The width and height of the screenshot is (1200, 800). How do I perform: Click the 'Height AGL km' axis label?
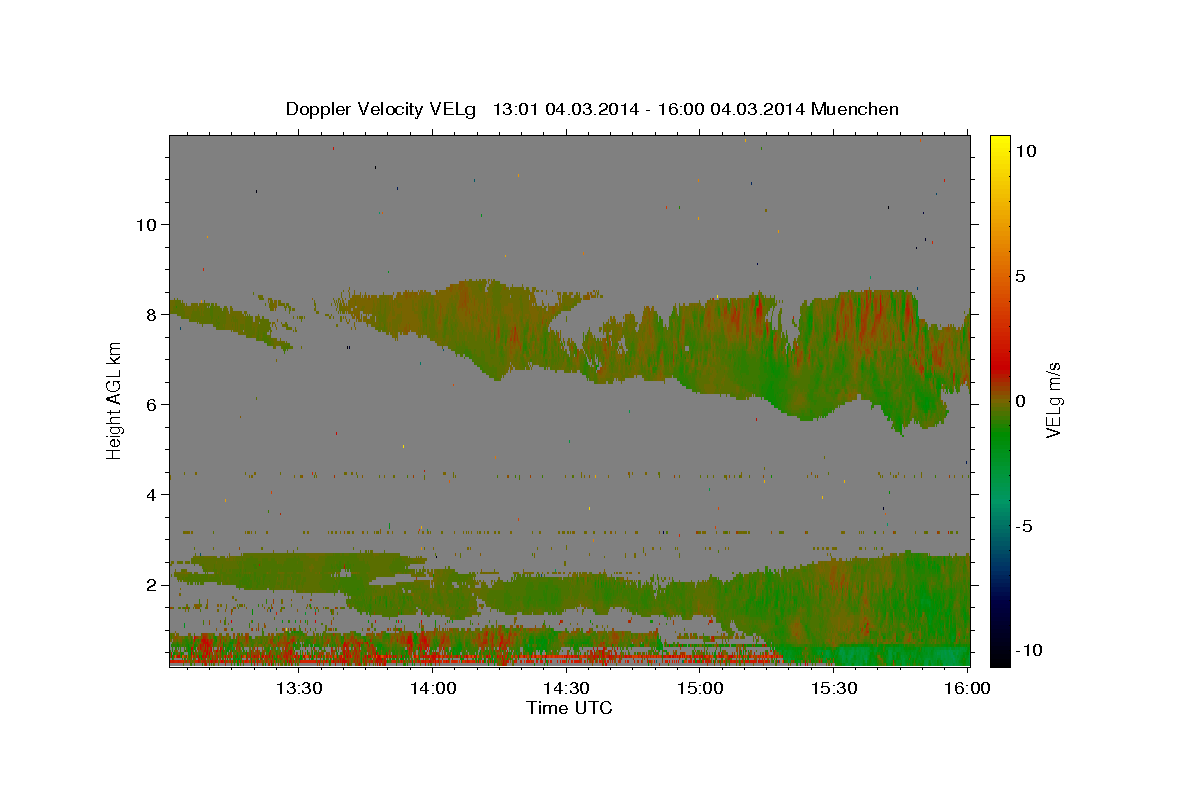(115, 401)
